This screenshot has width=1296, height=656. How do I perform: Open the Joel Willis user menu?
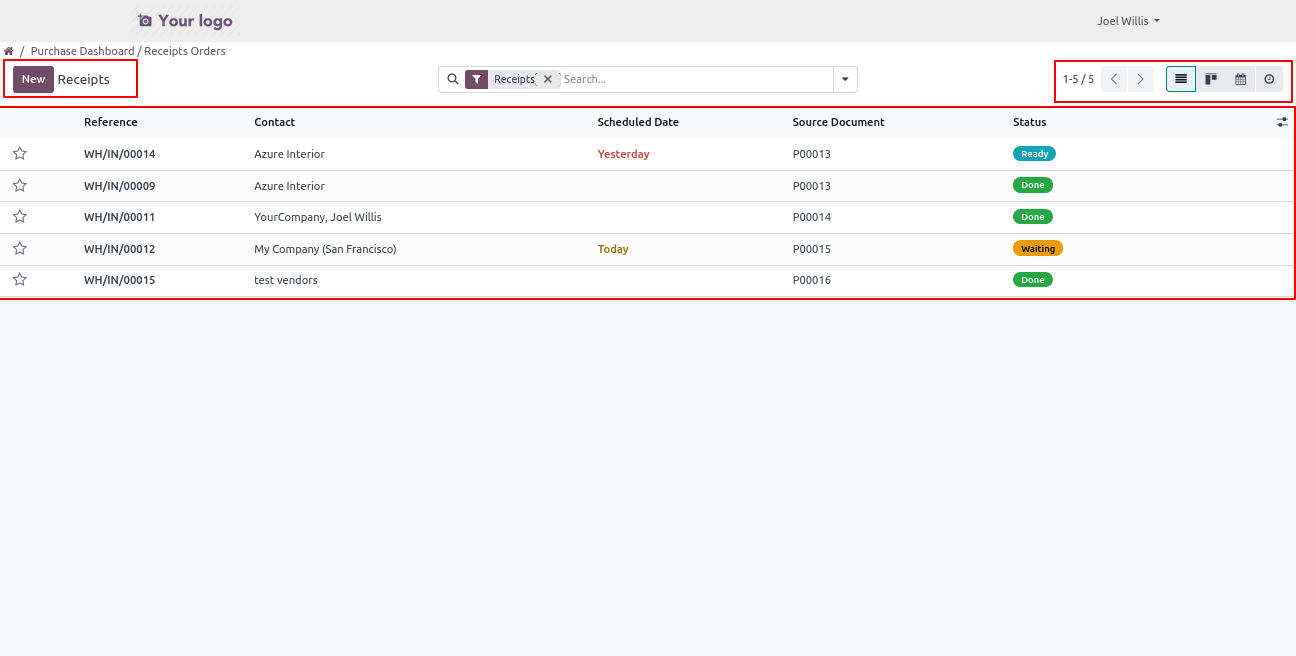point(1128,21)
